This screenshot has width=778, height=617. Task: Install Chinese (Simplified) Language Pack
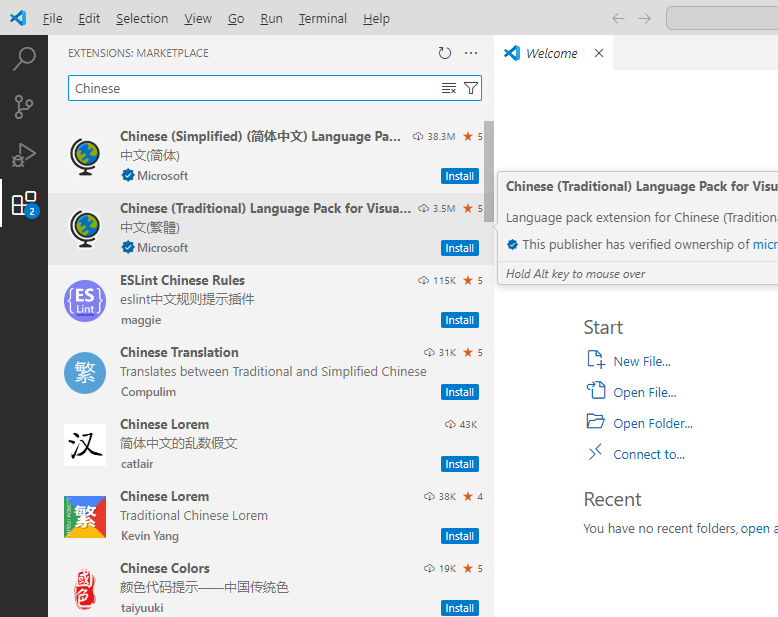pos(459,176)
